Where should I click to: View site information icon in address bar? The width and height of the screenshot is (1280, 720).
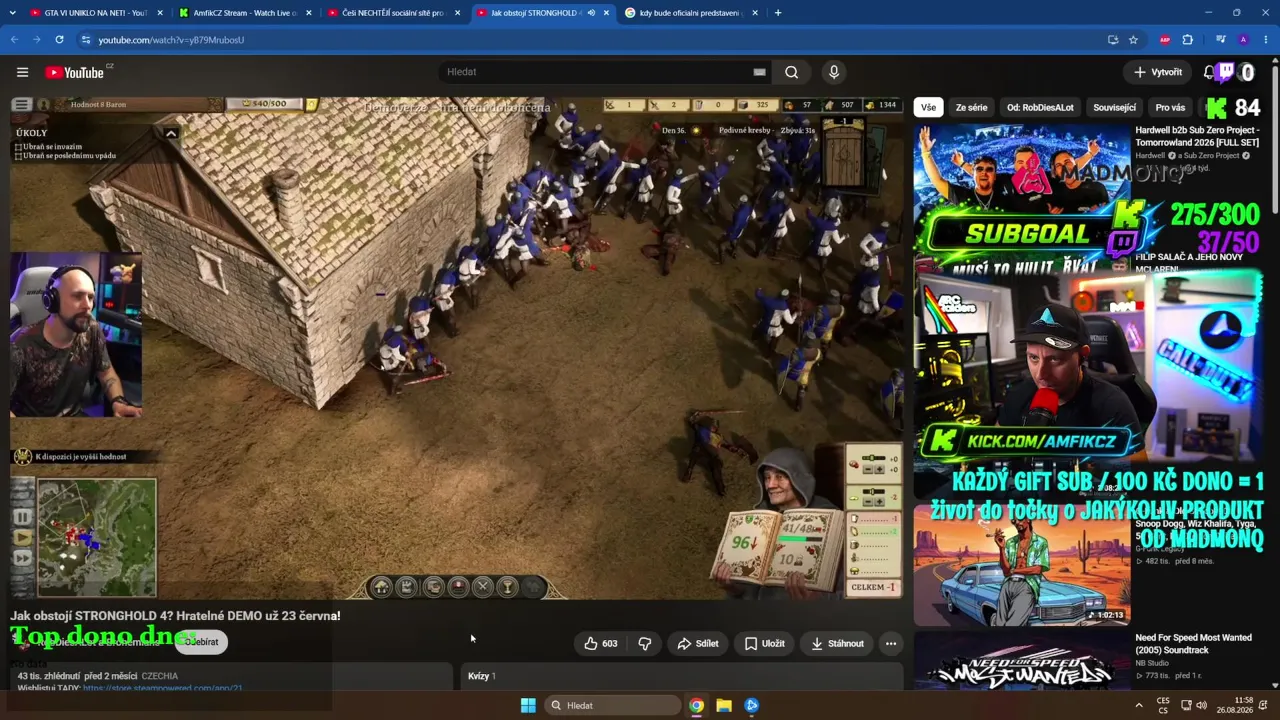86,40
